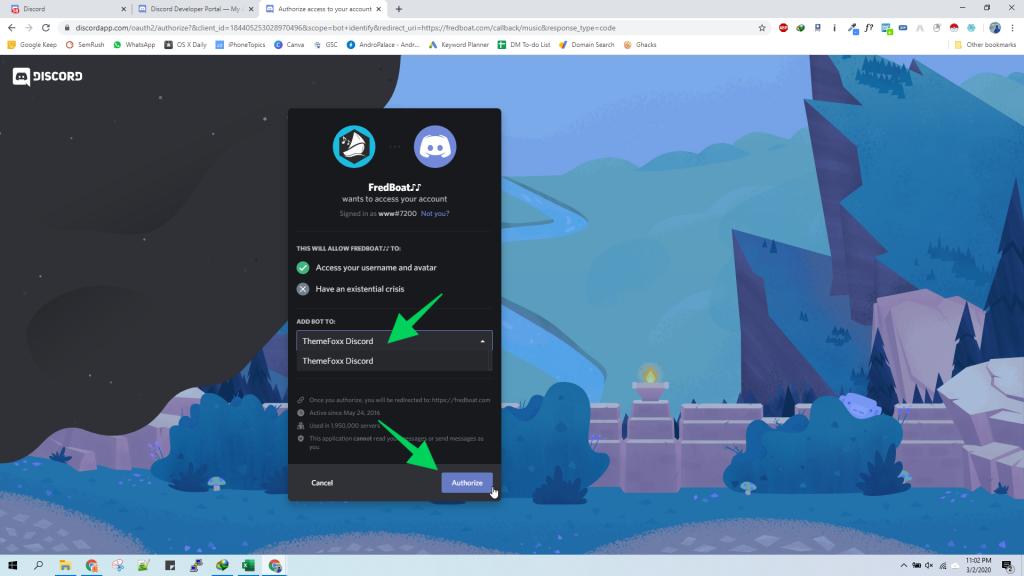The width and height of the screenshot is (1024, 576).
Task: Authorize FredBoat to access account
Action: point(467,483)
